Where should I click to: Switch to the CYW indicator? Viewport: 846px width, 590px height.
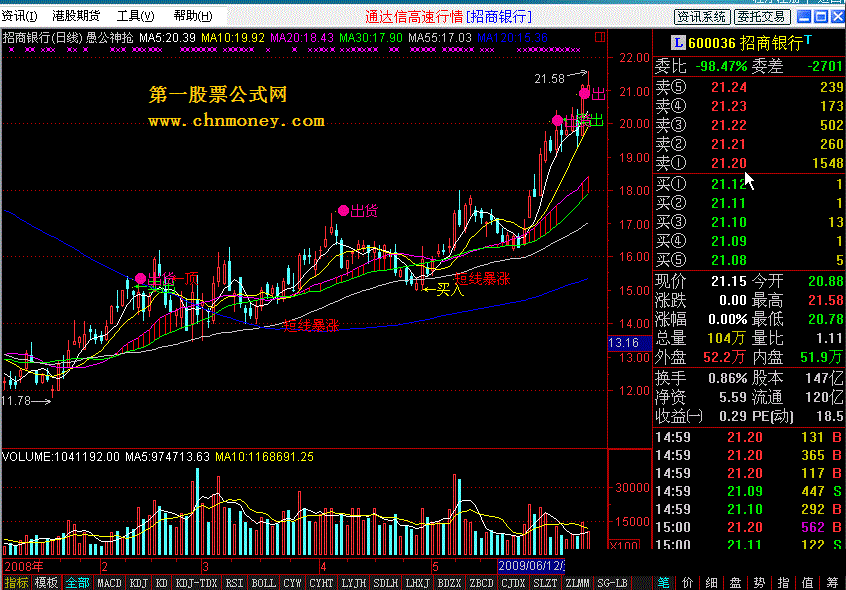point(292,583)
